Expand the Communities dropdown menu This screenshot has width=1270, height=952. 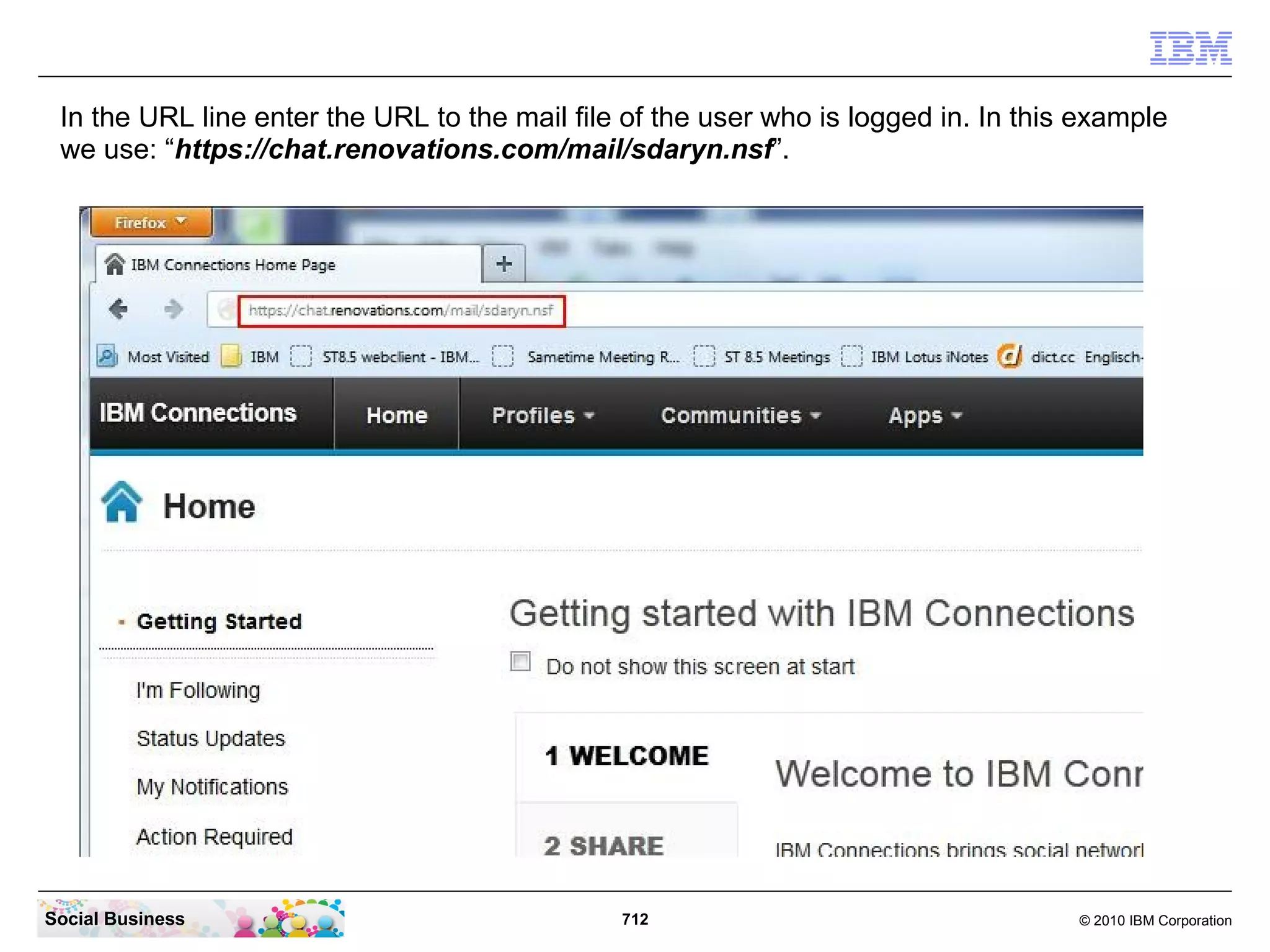tap(741, 415)
